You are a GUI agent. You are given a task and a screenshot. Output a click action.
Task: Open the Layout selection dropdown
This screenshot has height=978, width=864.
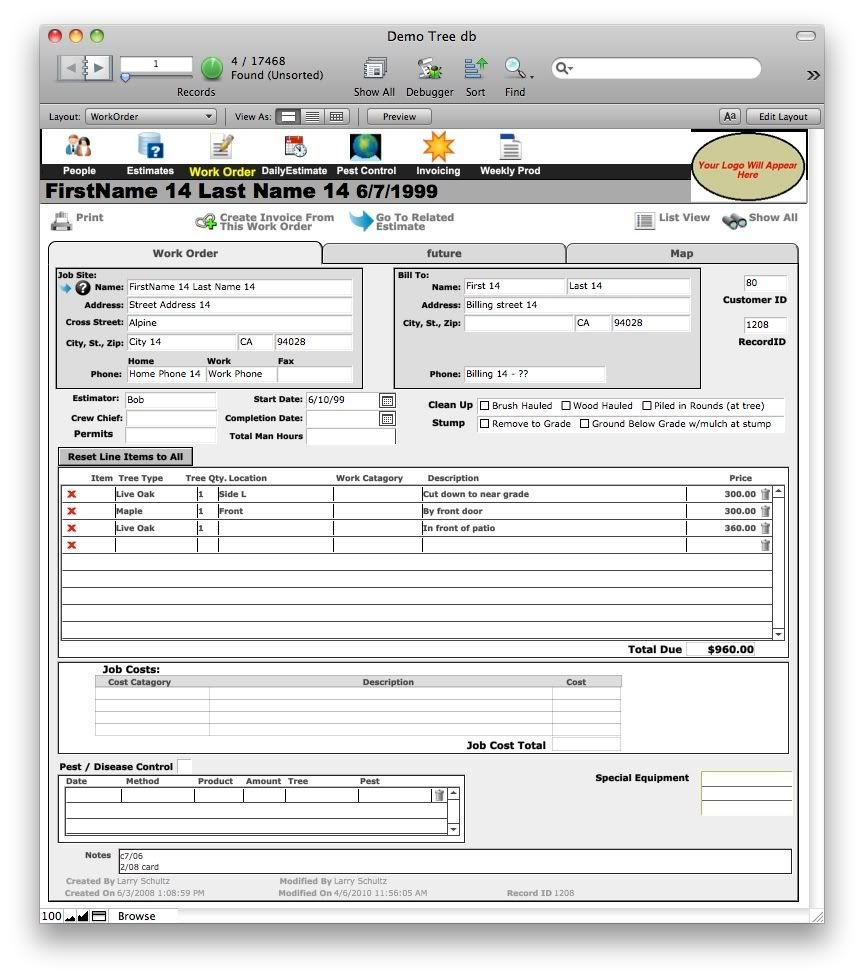coord(151,116)
